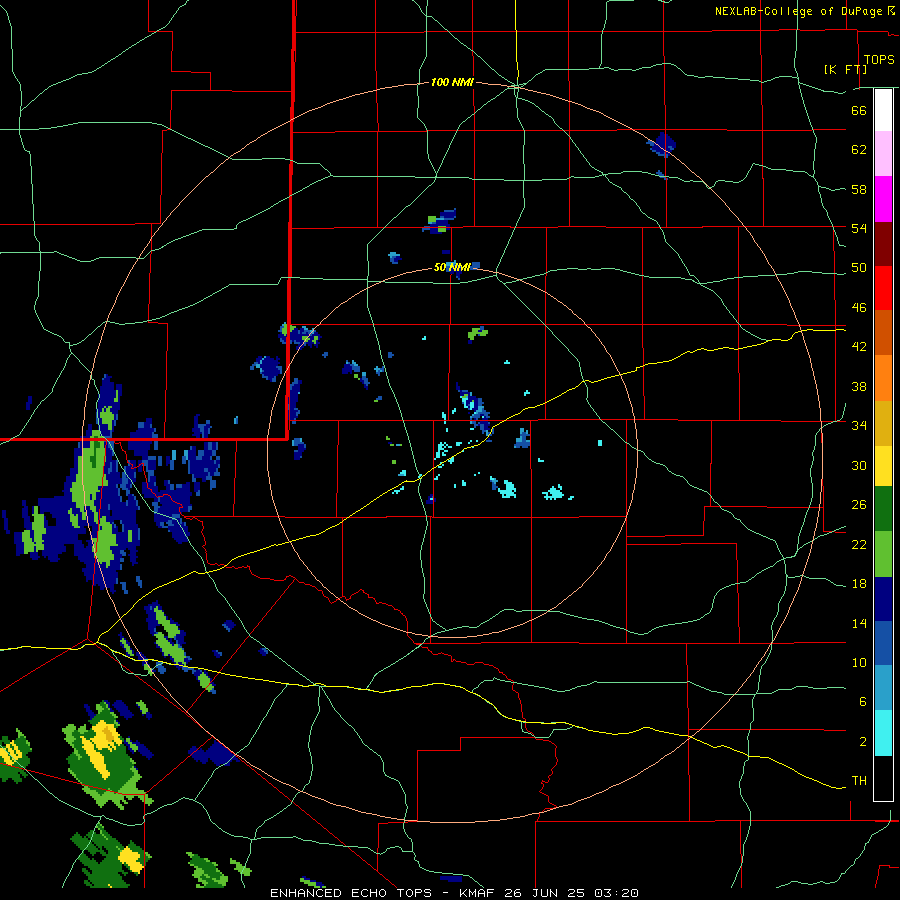Viewport: 900px width, 900px height.
Task: Click the cyan legend color swatch
Action: point(883,734)
